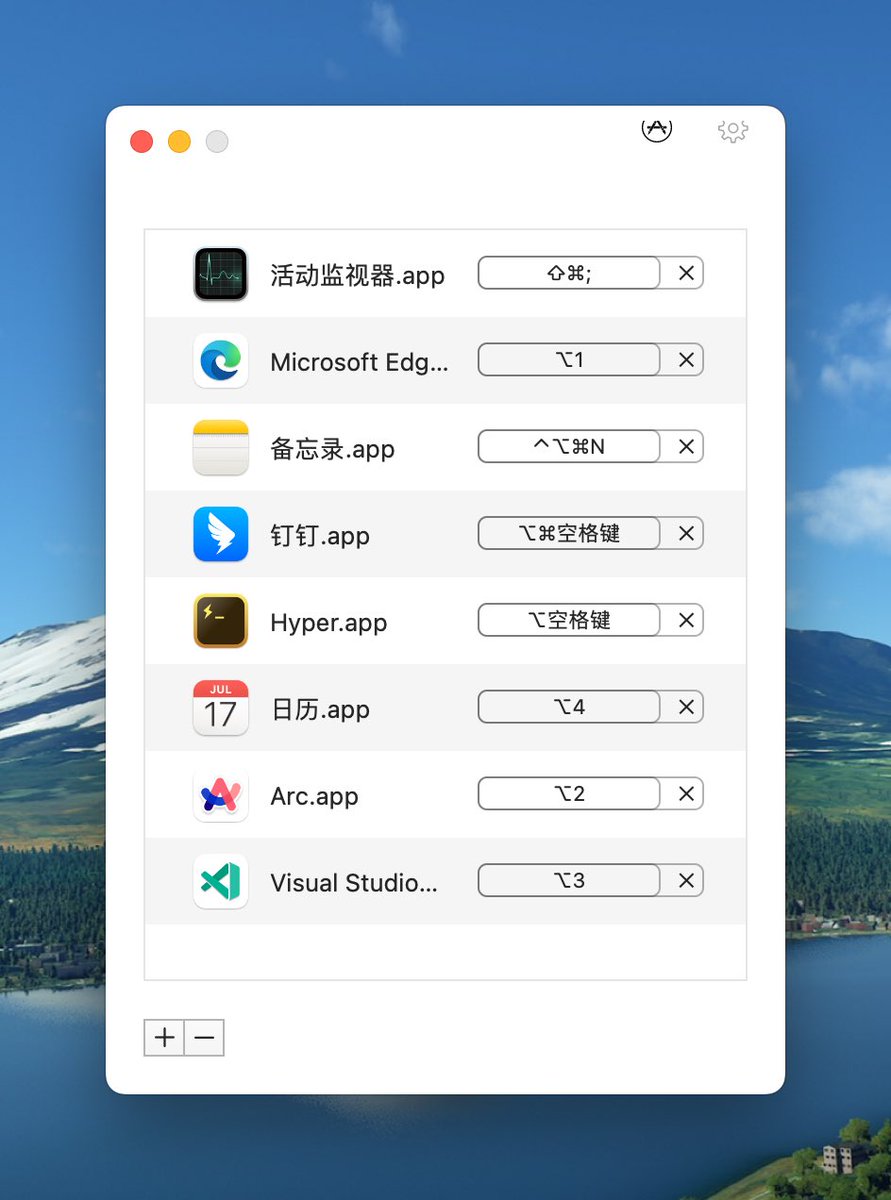Clear shortcut for 备忘录.app
The height and width of the screenshot is (1200, 891).
(x=686, y=447)
